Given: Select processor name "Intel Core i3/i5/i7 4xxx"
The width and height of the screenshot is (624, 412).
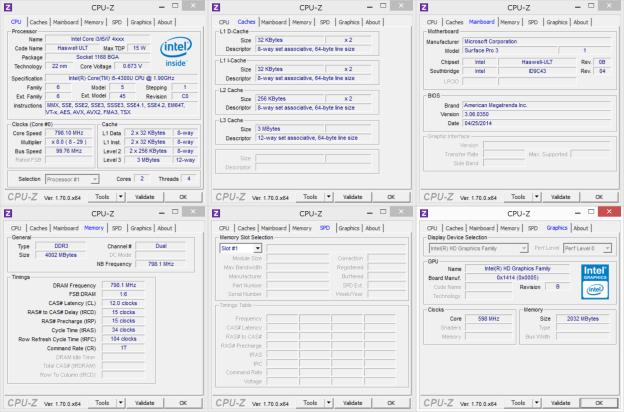Looking at the screenshot, I should point(98,39).
